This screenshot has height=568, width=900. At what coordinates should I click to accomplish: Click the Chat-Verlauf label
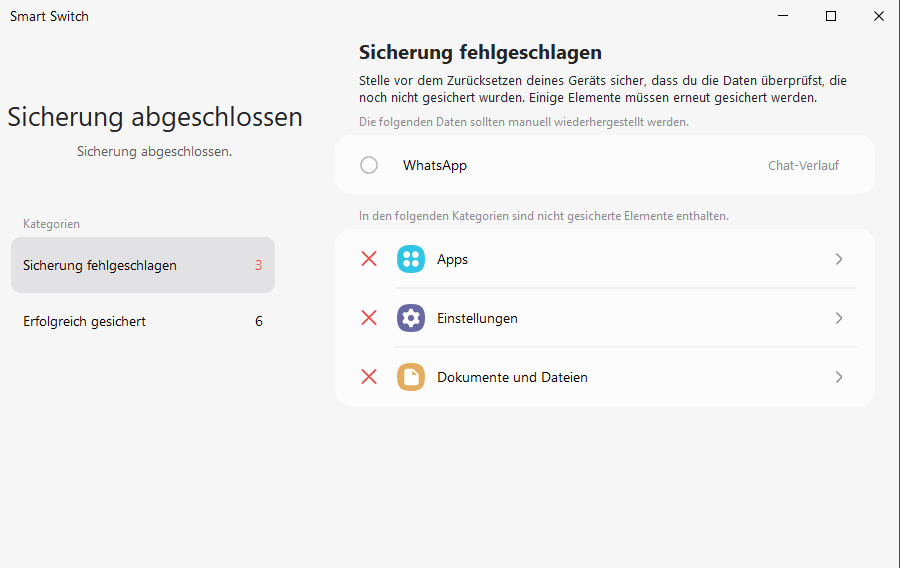pos(804,165)
